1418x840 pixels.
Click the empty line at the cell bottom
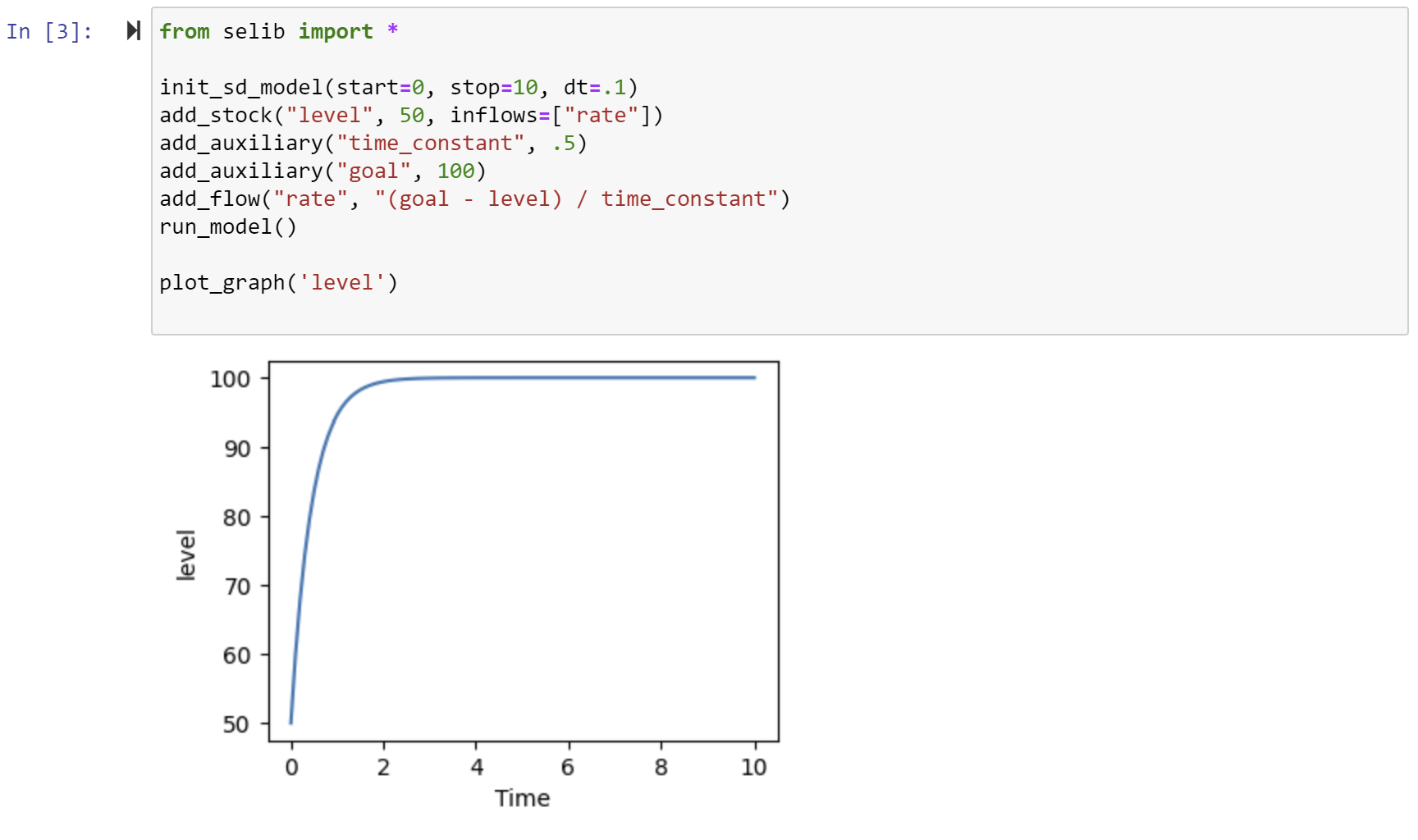[739, 314]
